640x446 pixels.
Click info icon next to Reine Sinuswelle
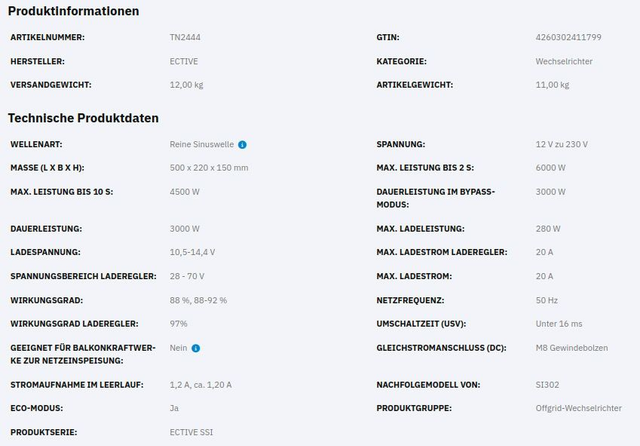(x=243, y=144)
